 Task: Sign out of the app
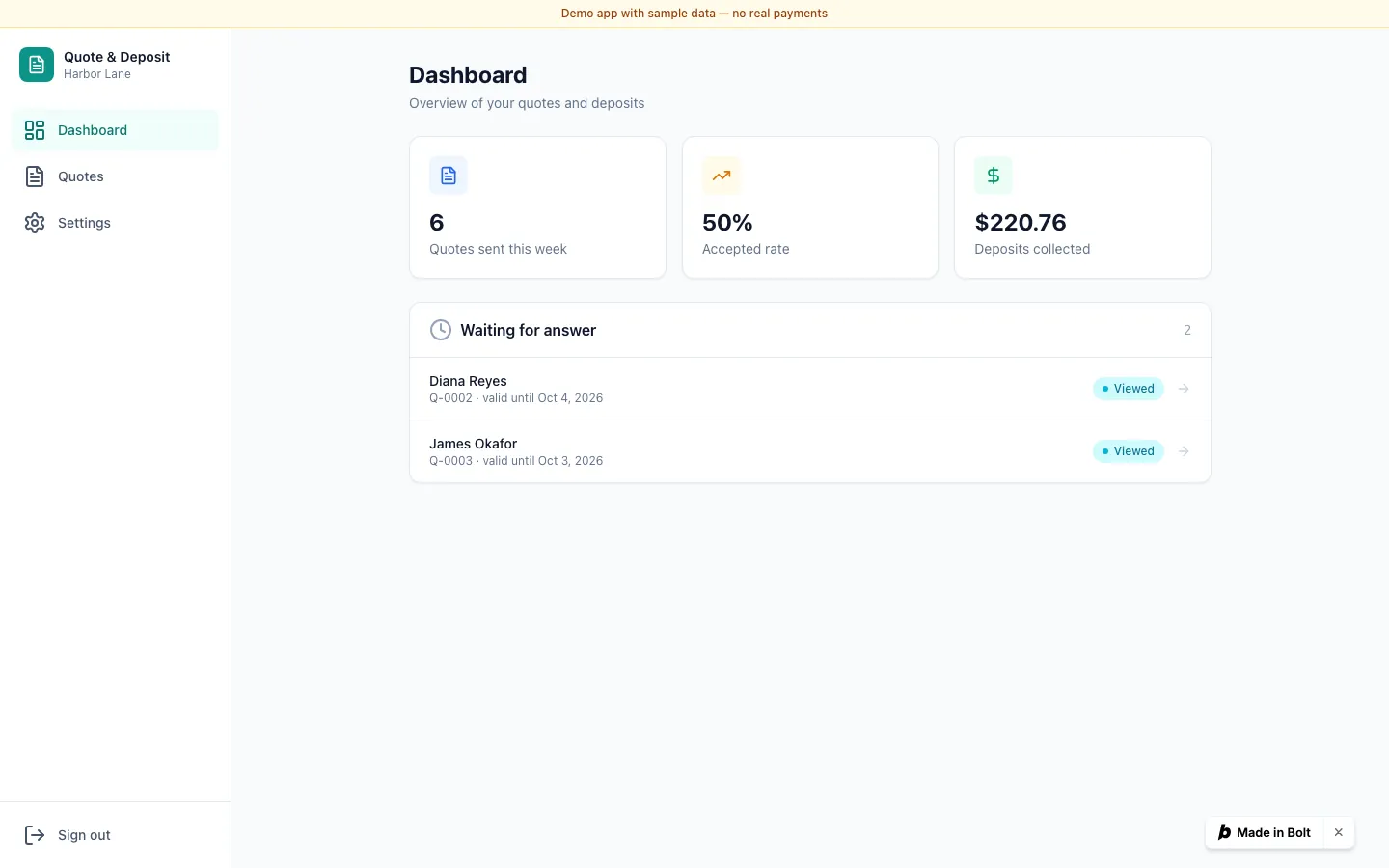[x=116, y=835]
